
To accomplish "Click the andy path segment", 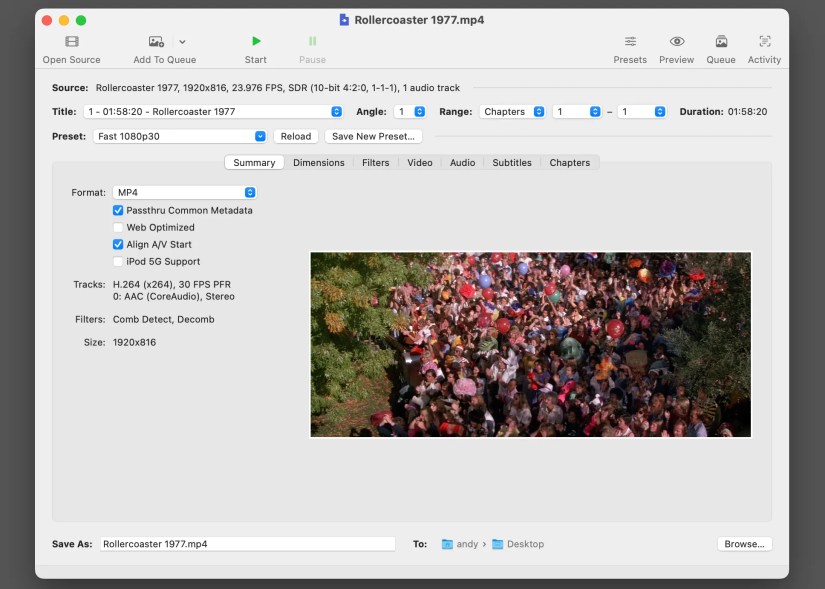I will tap(467, 544).
